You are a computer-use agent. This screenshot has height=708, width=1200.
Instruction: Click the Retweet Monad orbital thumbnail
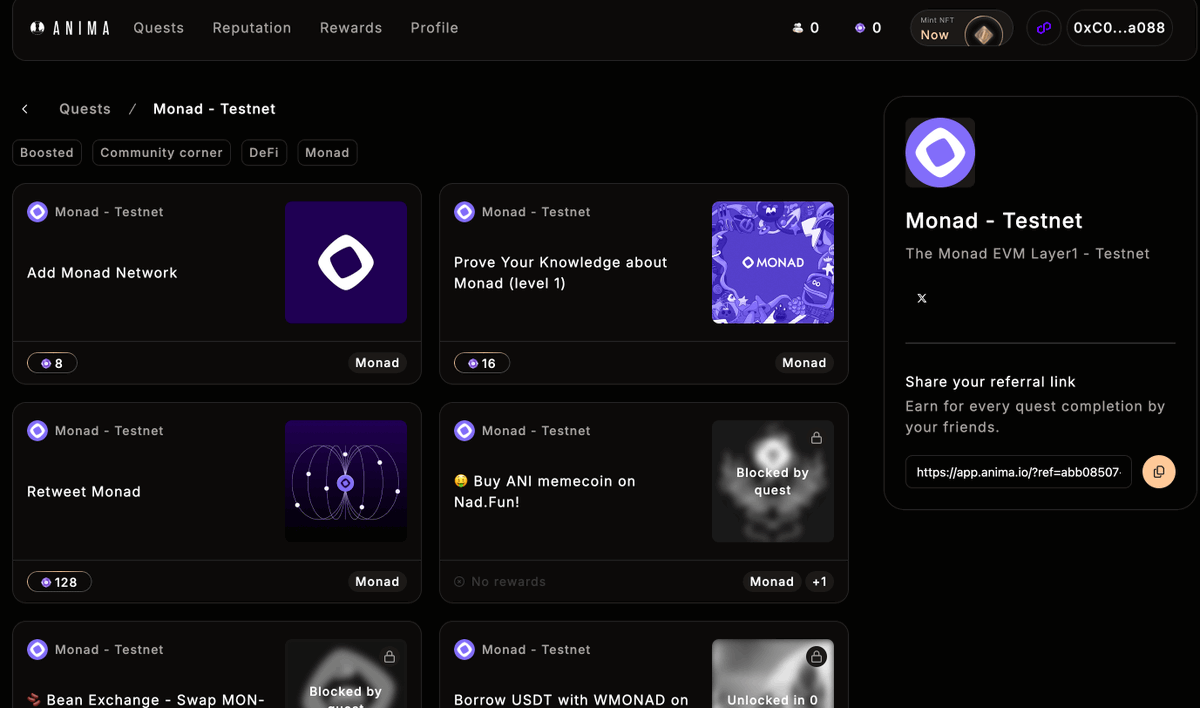coord(346,482)
